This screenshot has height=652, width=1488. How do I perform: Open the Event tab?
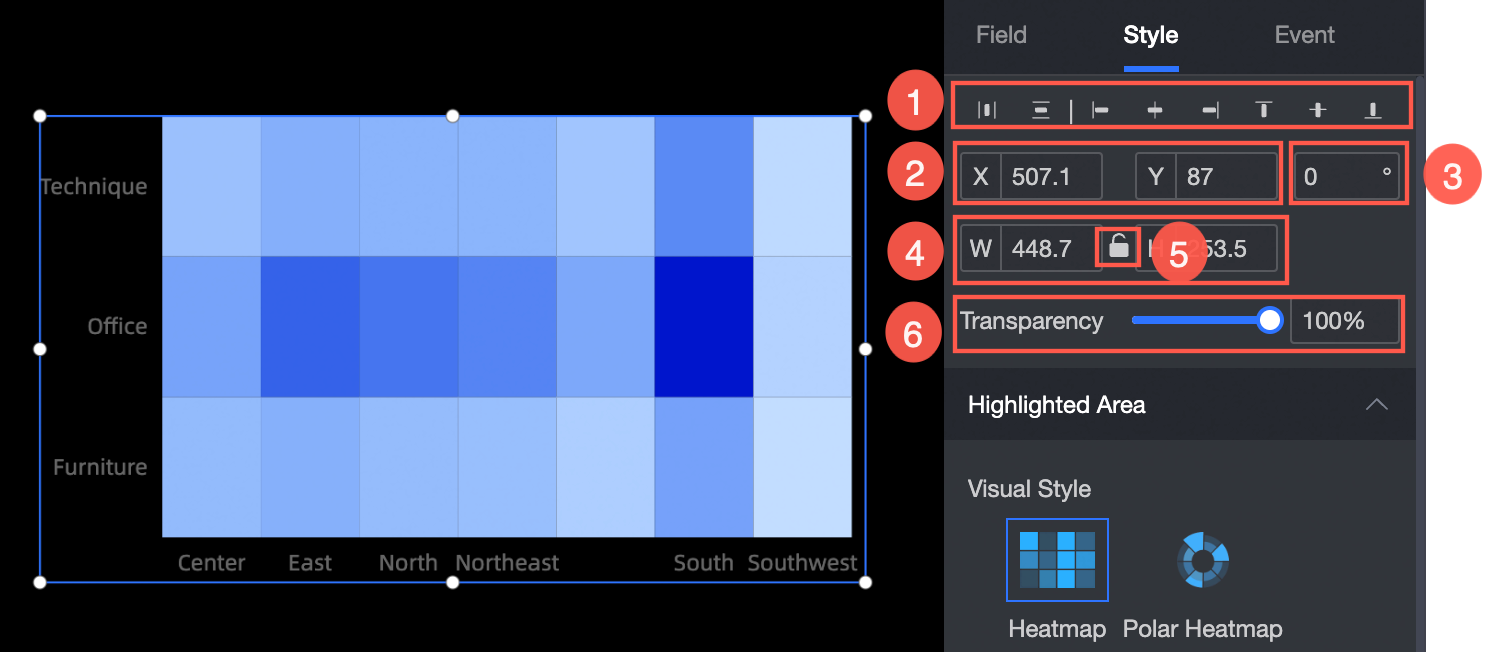coord(1304,35)
